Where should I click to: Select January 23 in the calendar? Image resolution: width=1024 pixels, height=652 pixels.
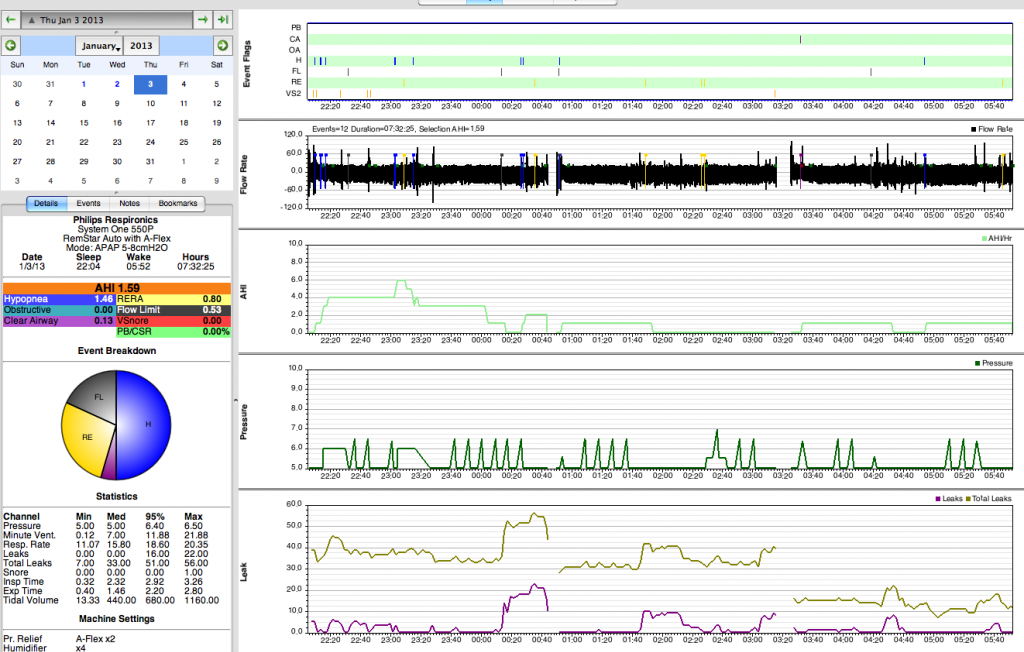point(117,142)
